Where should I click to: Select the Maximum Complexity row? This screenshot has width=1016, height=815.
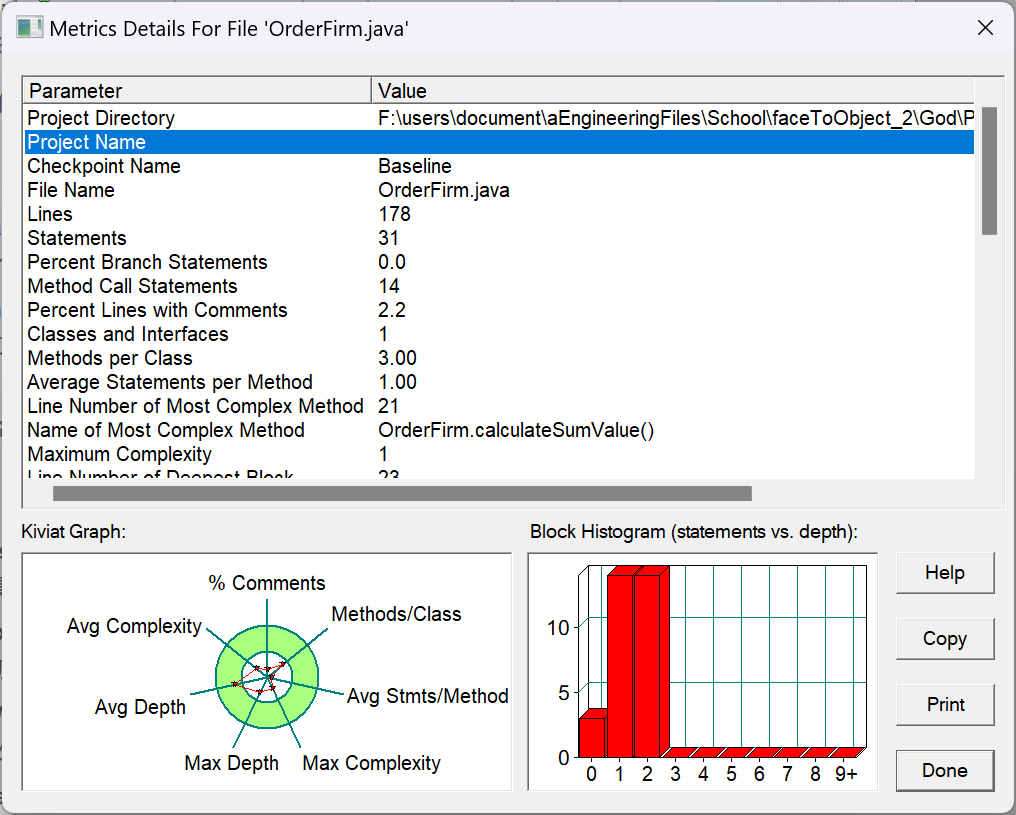499,453
